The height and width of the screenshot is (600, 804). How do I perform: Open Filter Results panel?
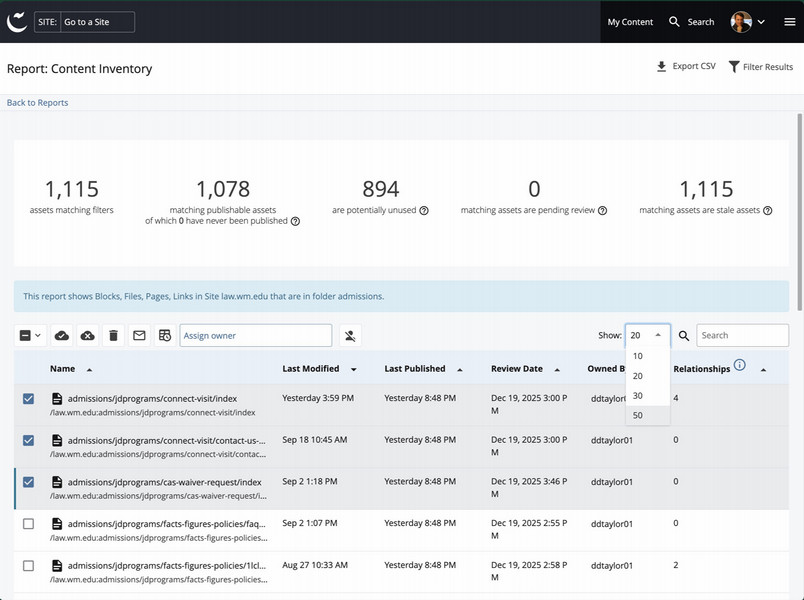point(761,67)
